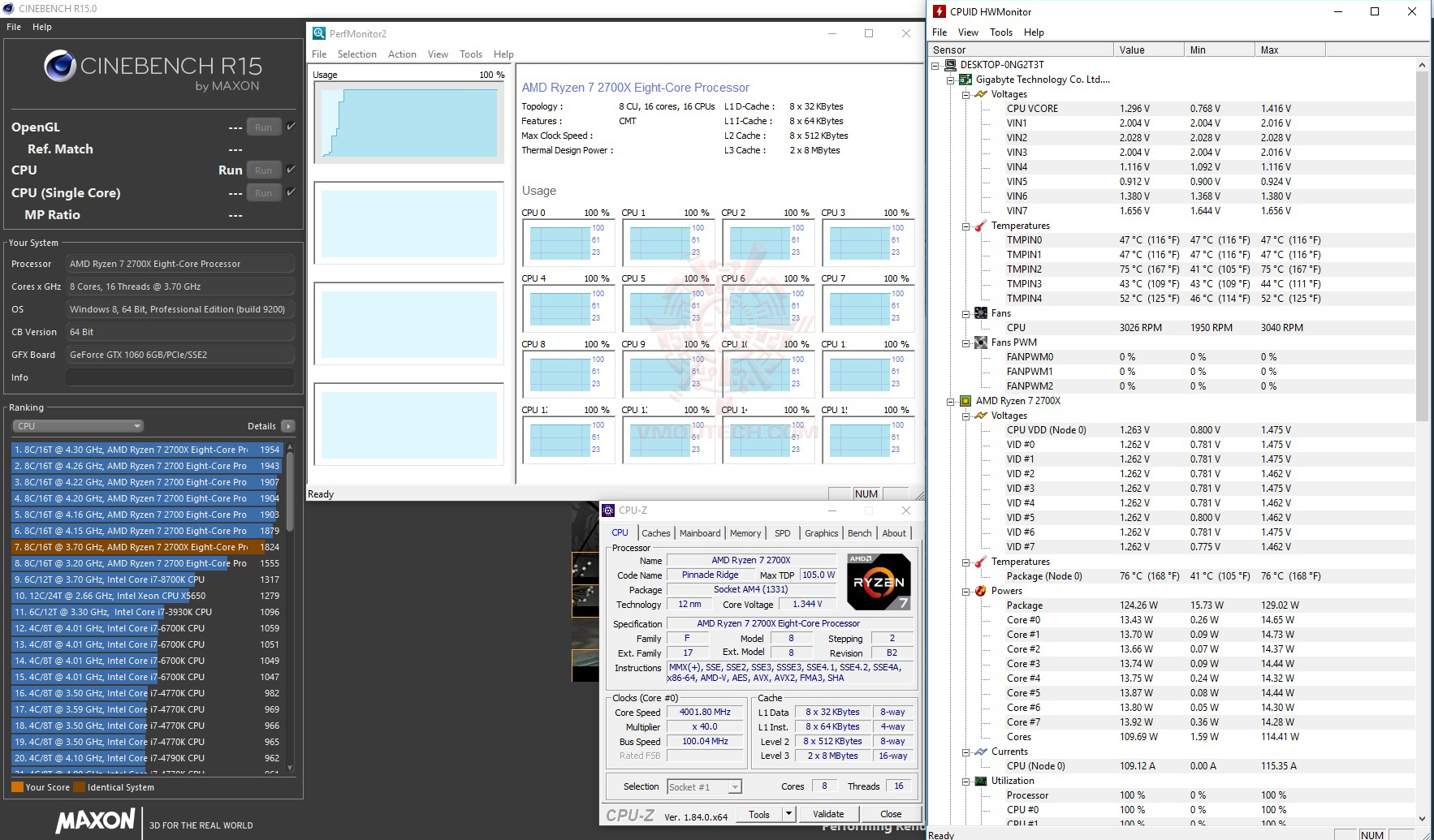Click the Cinebench R15 title bar icon
This screenshot has width=1434, height=840.
9,8
